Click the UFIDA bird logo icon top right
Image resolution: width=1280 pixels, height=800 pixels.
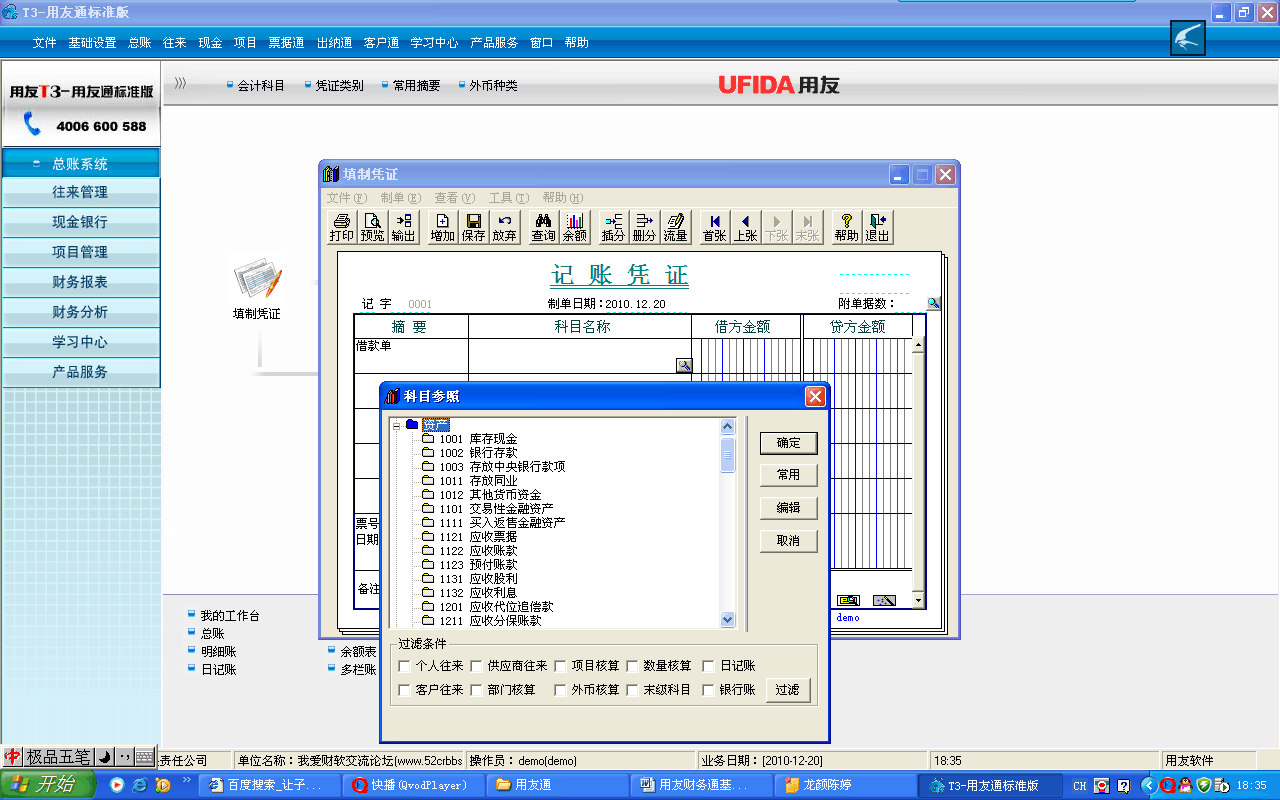click(1188, 39)
